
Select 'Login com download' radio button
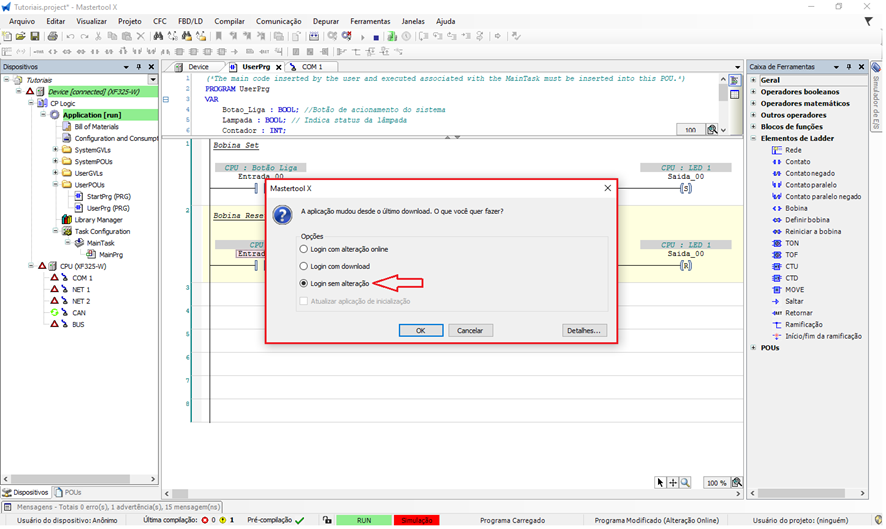[305, 266]
